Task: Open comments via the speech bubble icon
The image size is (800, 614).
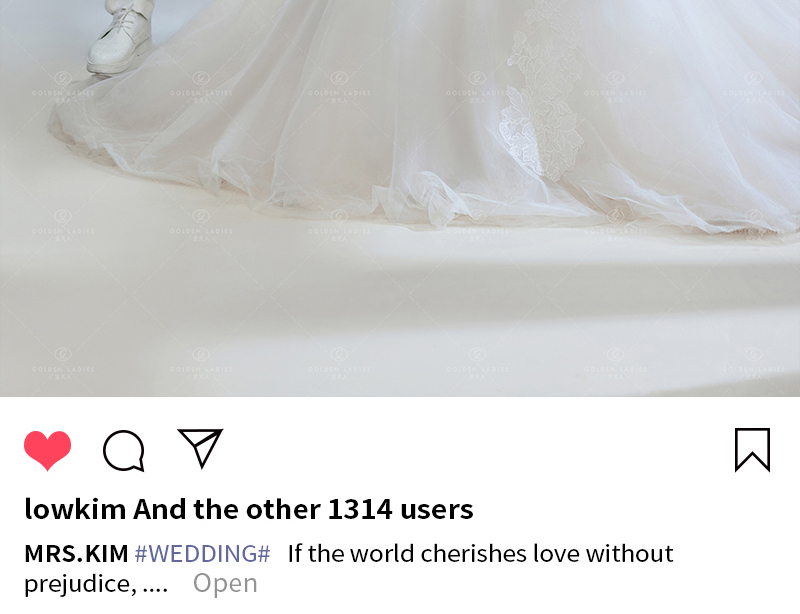Action: pos(124,450)
